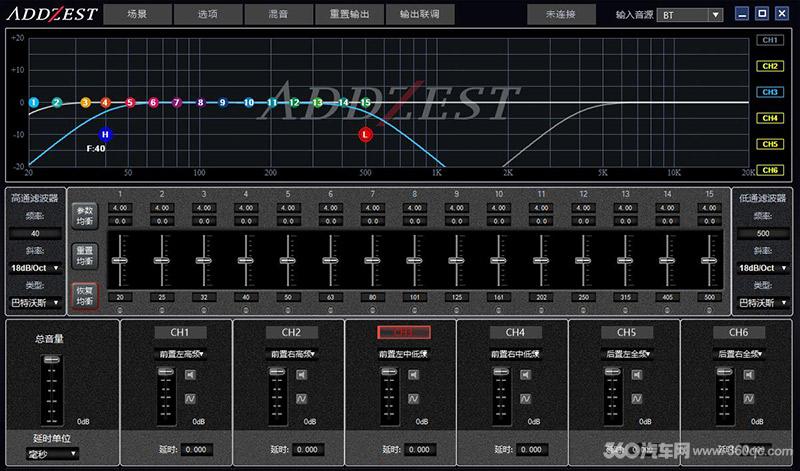Select the red L low-pass marker on graph
Viewport: 800px width, 471px height.
365,134
